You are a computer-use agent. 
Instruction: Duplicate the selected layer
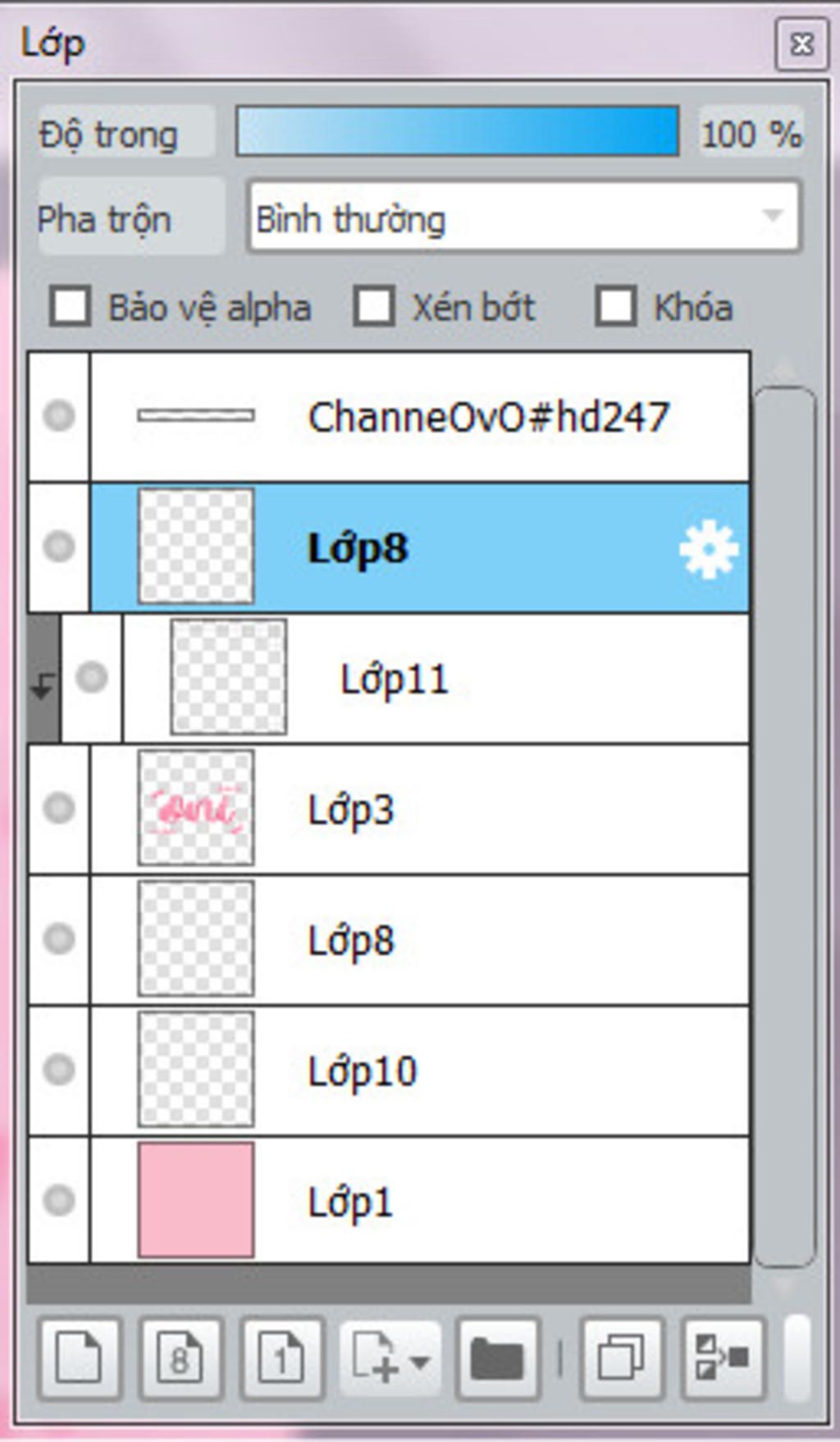(x=621, y=1358)
